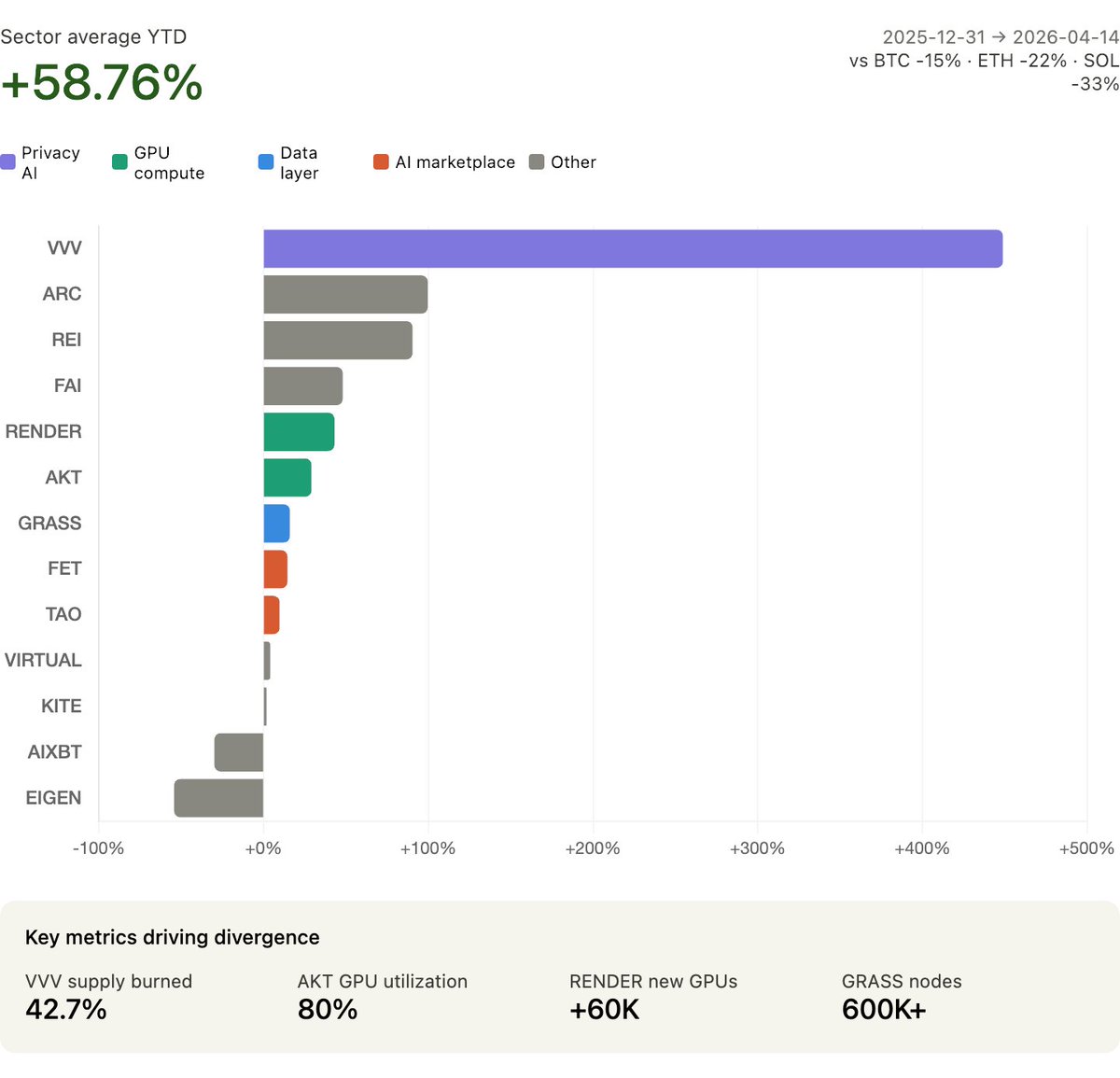Click the GRASS blue bar
This screenshot has height=1078, width=1120.
276,524
